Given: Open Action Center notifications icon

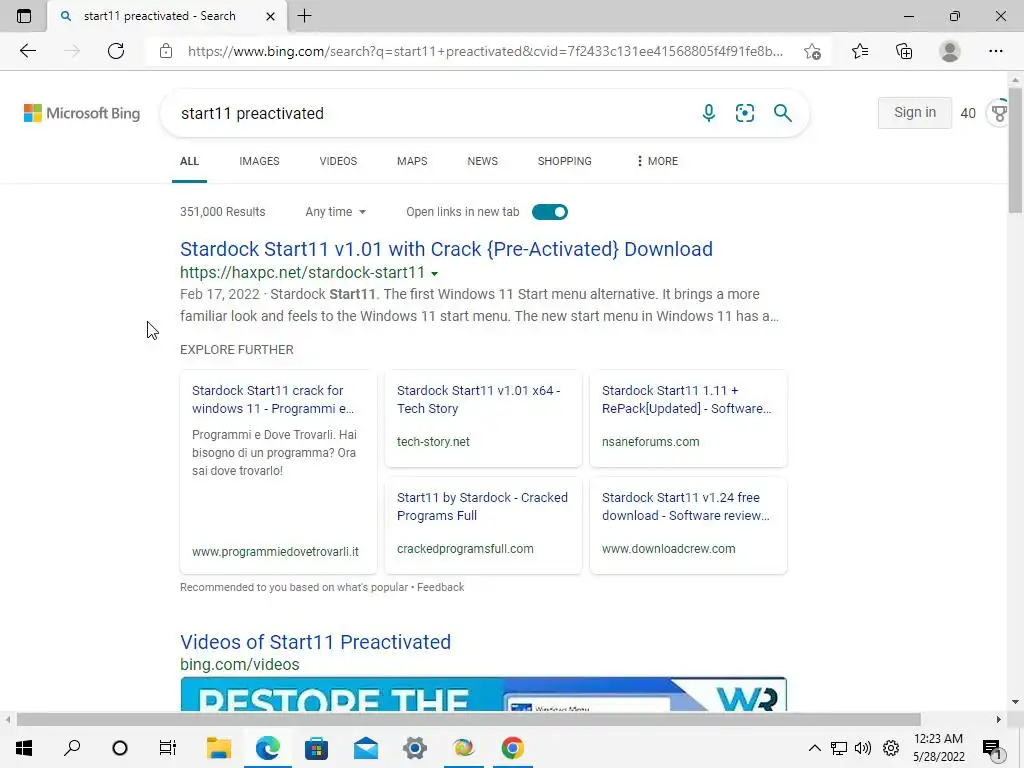Looking at the screenshot, I should (993, 748).
